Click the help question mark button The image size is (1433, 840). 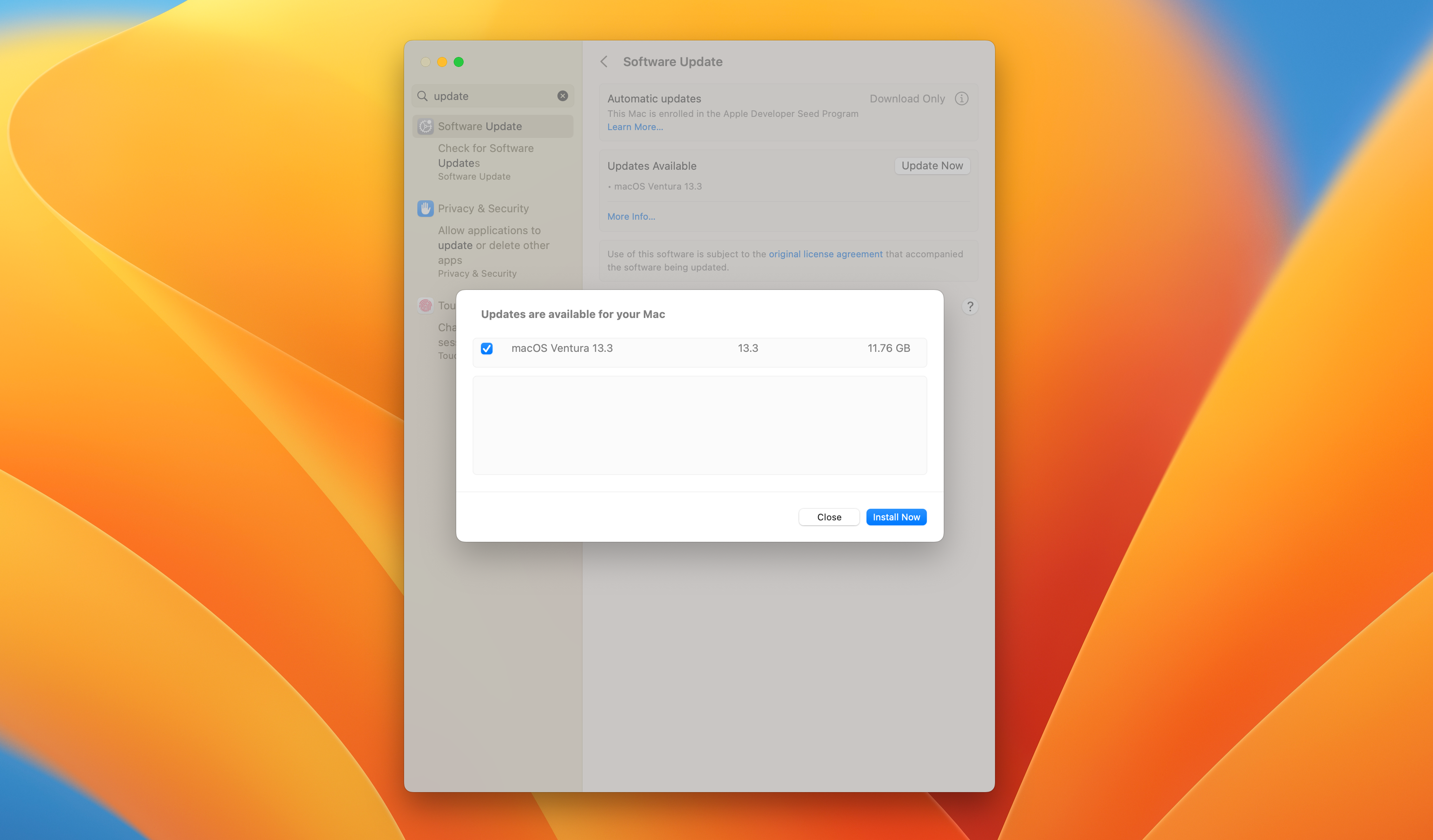coord(969,307)
